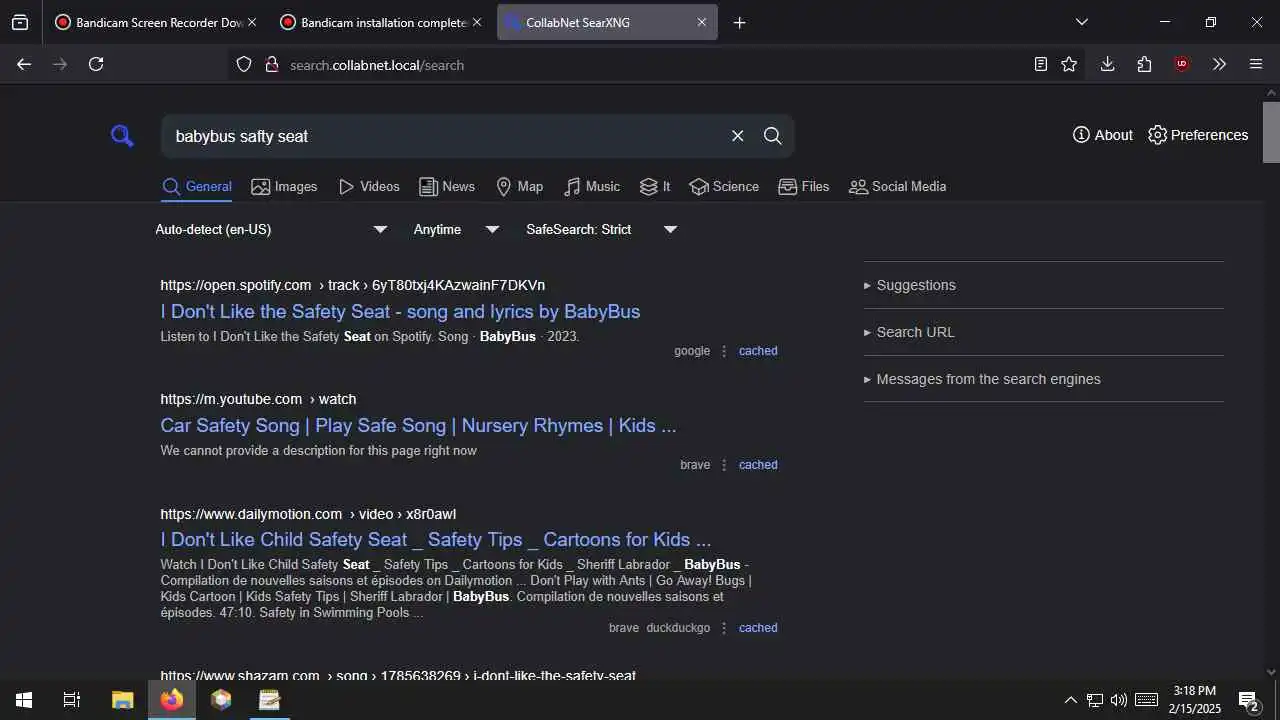This screenshot has height=720, width=1280.
Task: Click the tracking protection shield icon
Action: pyautogui.click(x=244, y=64)
